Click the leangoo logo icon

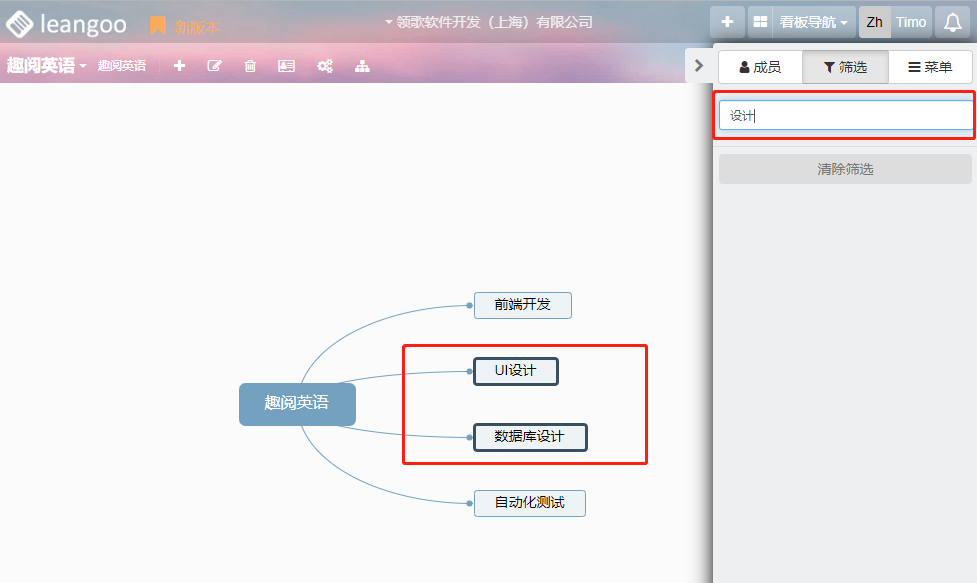(19, 24)
